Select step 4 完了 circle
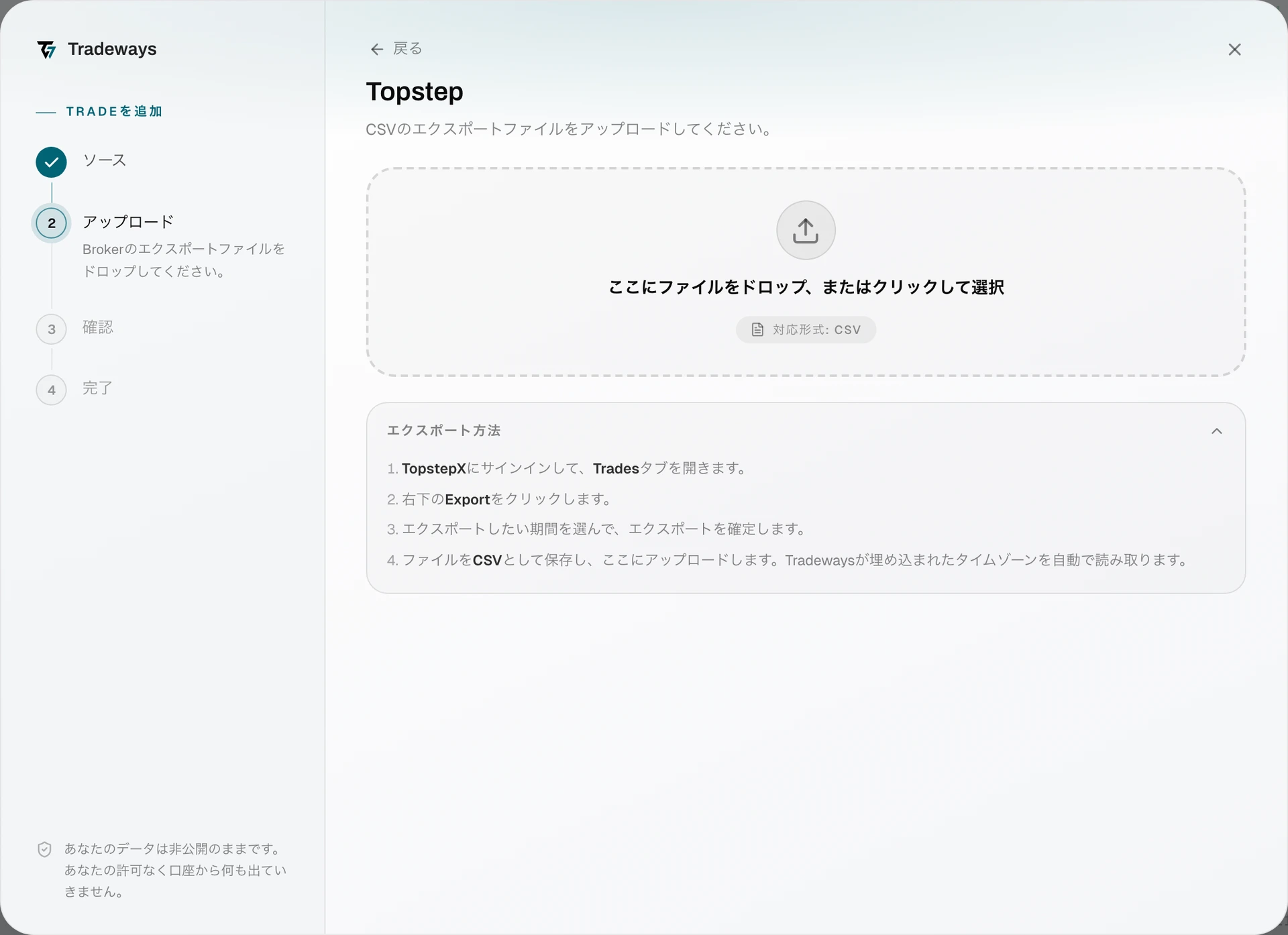The width and height of the screenshot is (1288, 935). [x=52, y=390]
